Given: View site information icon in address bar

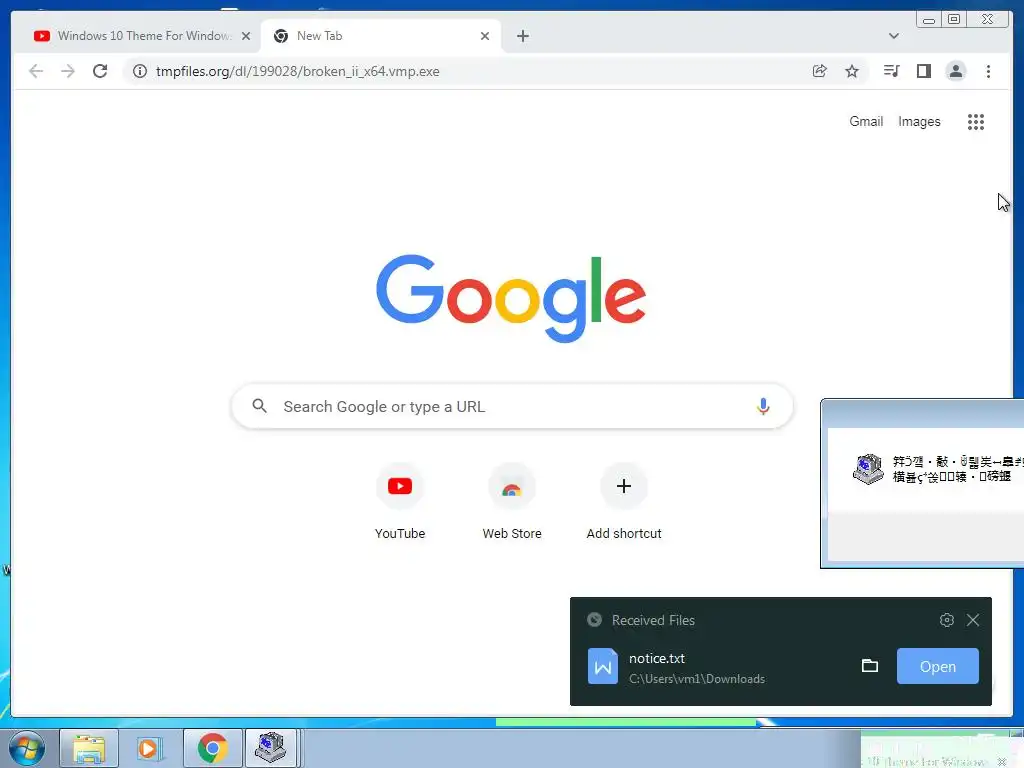Looking at the screenshot, I should coord(140,71).
